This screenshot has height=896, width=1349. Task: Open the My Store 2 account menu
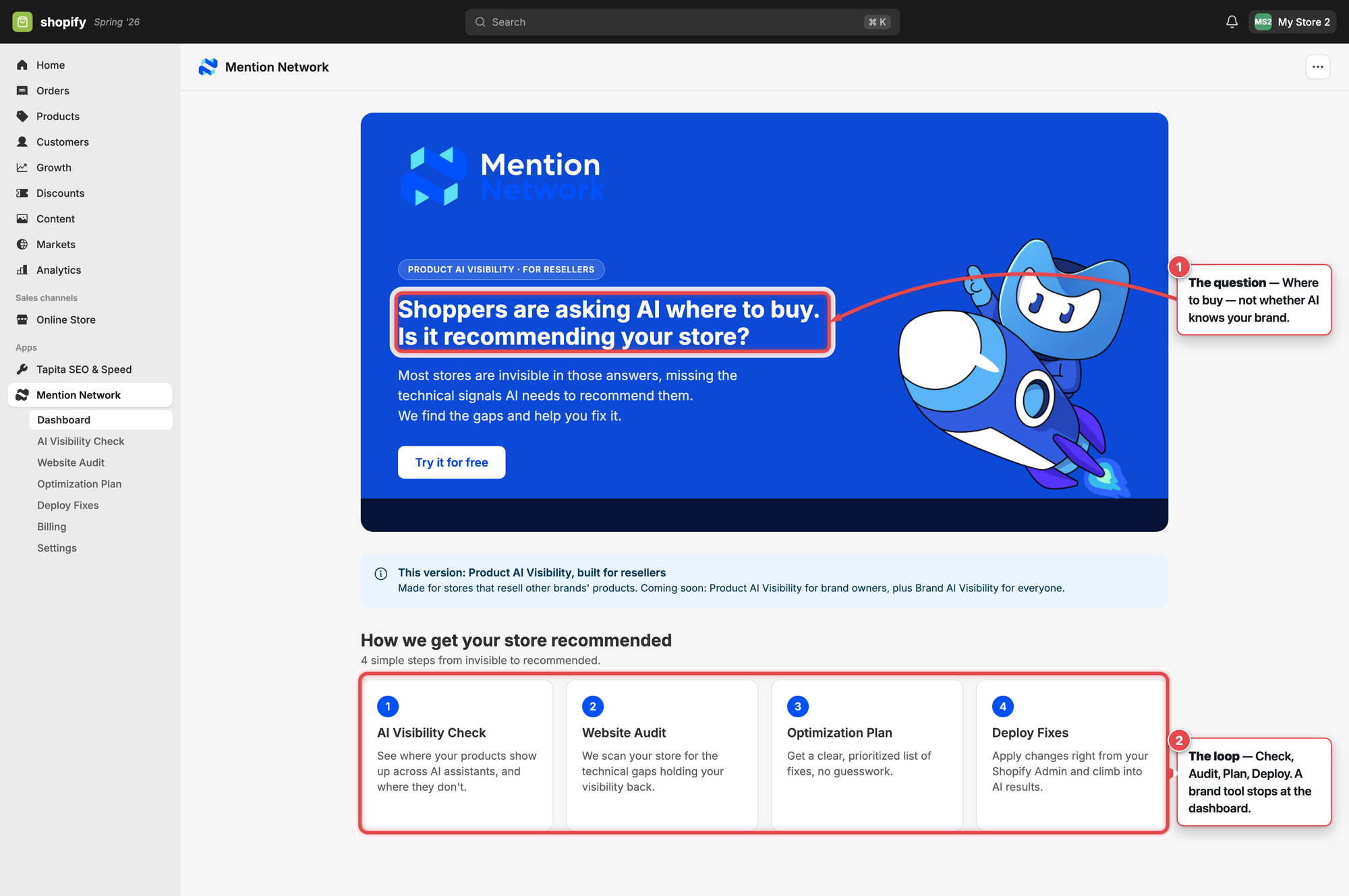pyautogui.click(x=1292, y=22)
